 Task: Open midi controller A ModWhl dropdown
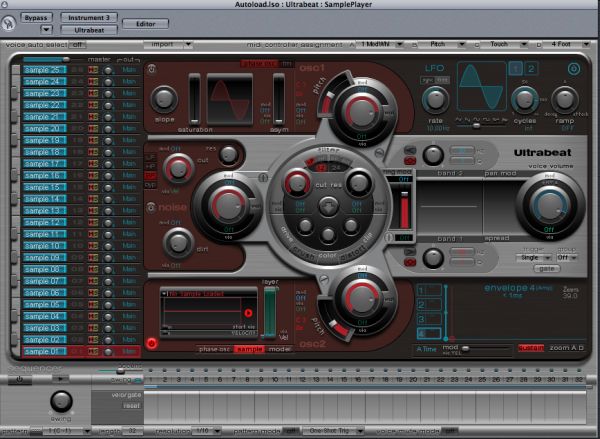point(380,44)
